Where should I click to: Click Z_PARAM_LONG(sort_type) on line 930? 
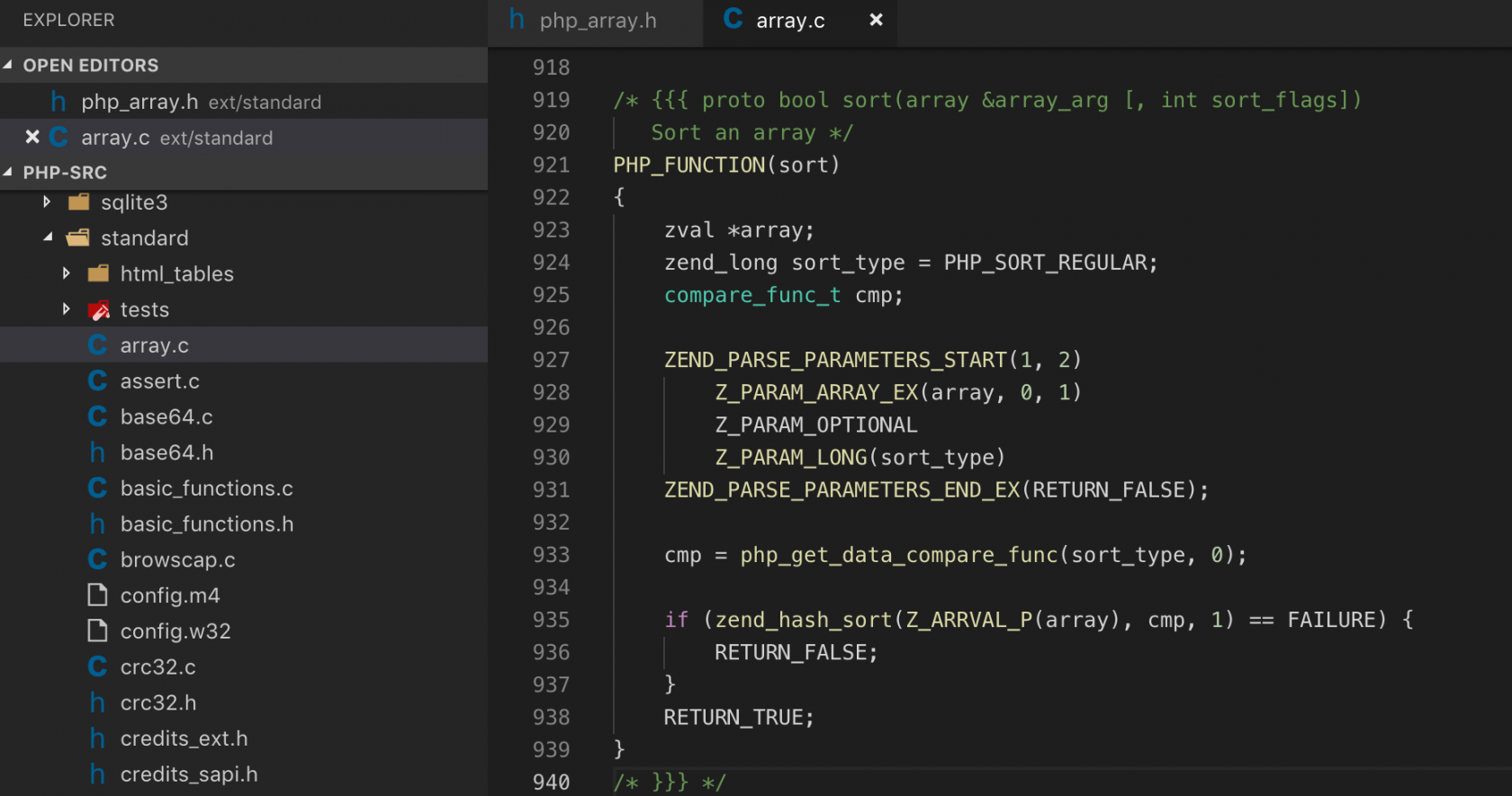[x=859, y=457]
